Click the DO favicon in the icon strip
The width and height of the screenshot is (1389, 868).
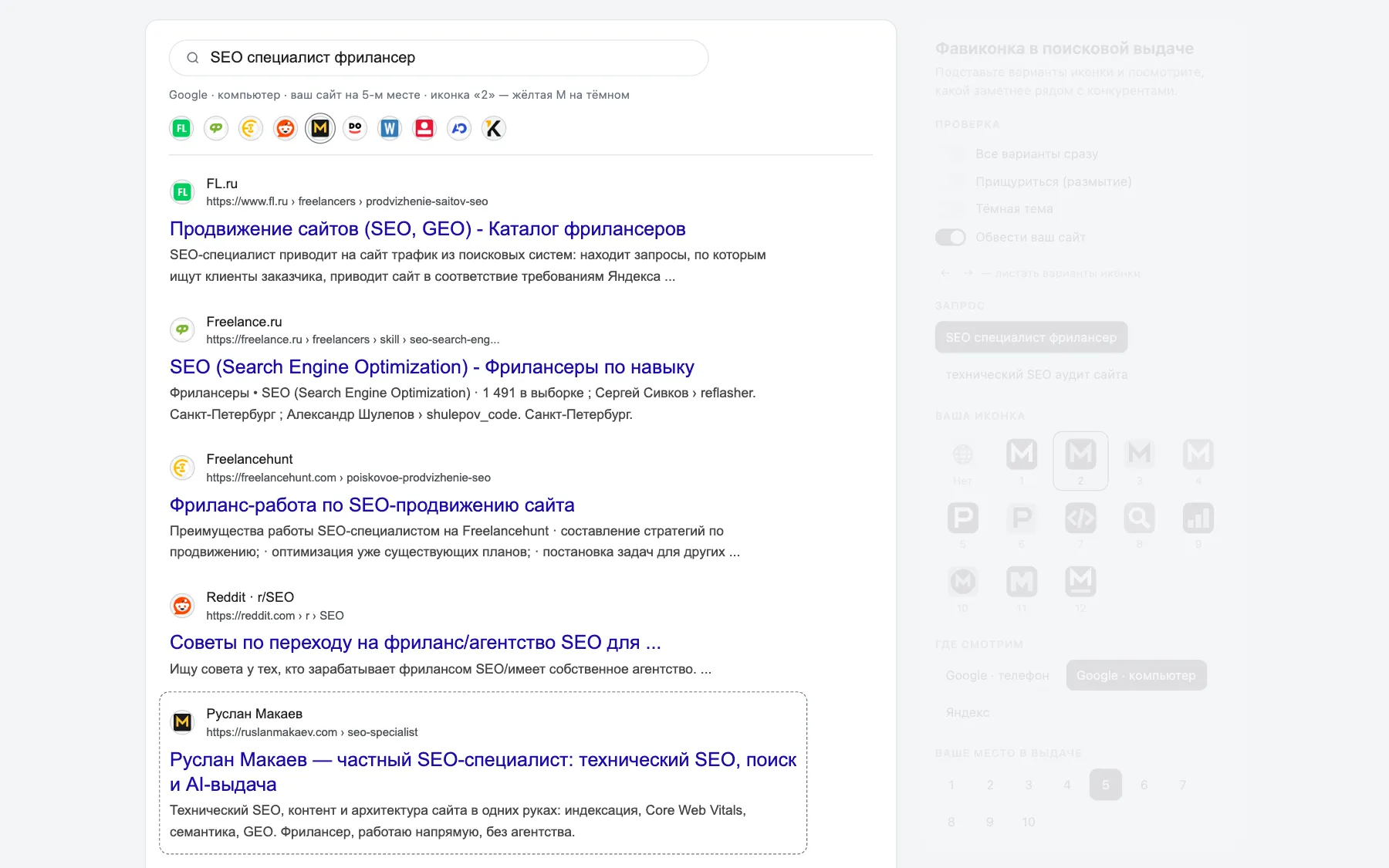[x=355, y=128]
